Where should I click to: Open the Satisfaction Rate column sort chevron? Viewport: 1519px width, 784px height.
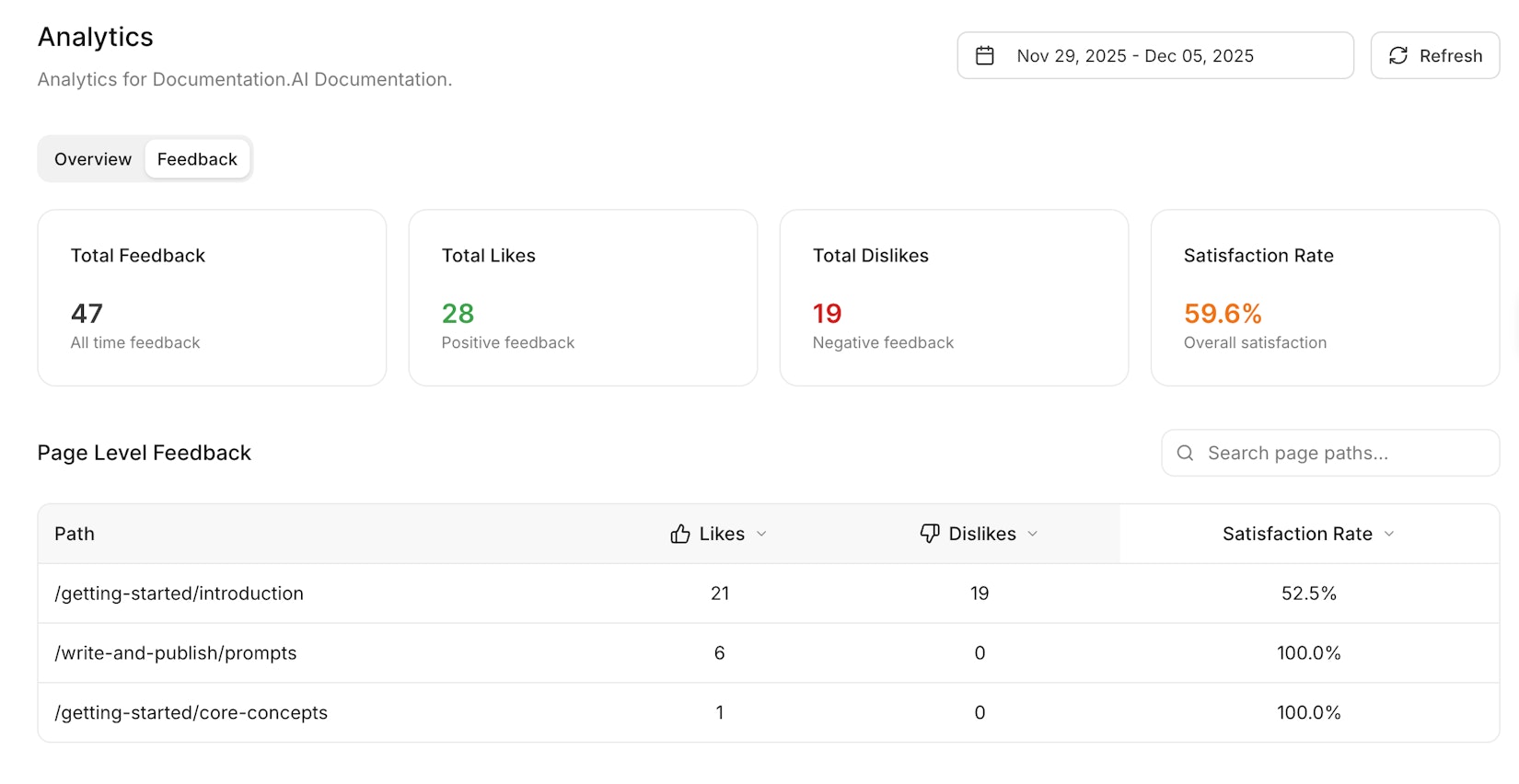point(1388,534)
